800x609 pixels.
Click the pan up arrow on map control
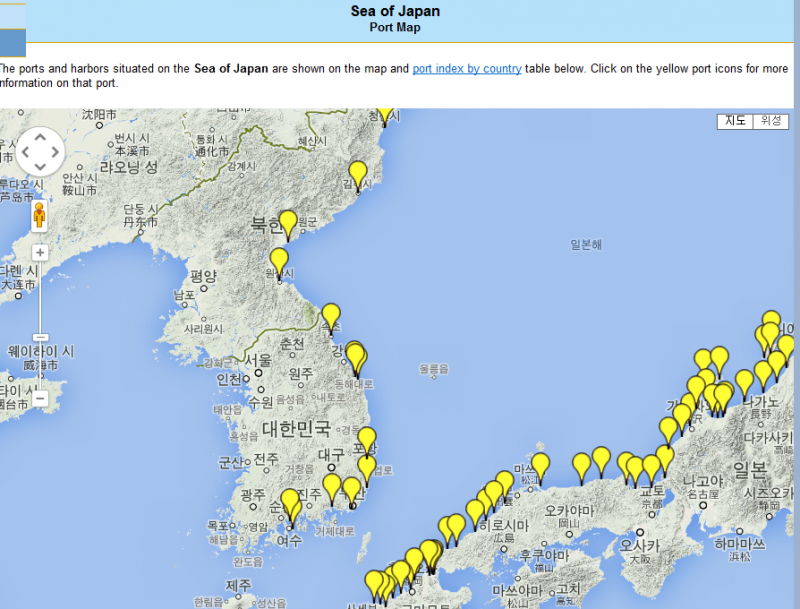[40, 138]
